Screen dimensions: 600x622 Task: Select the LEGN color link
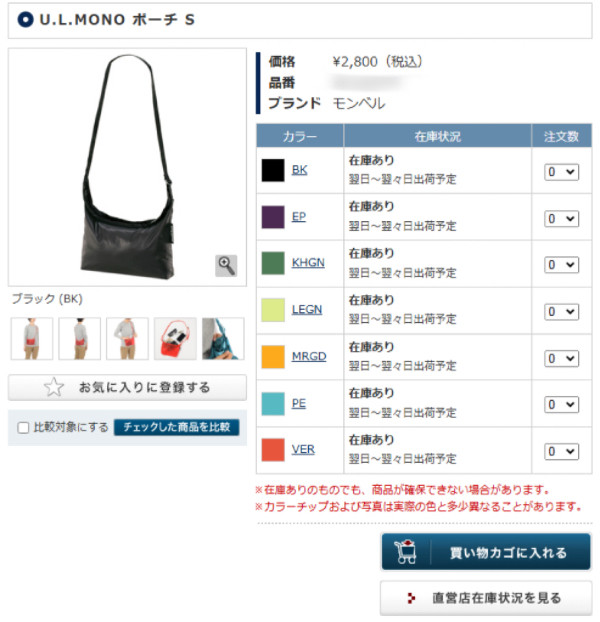pyautogui.click(x=307, y=309)
